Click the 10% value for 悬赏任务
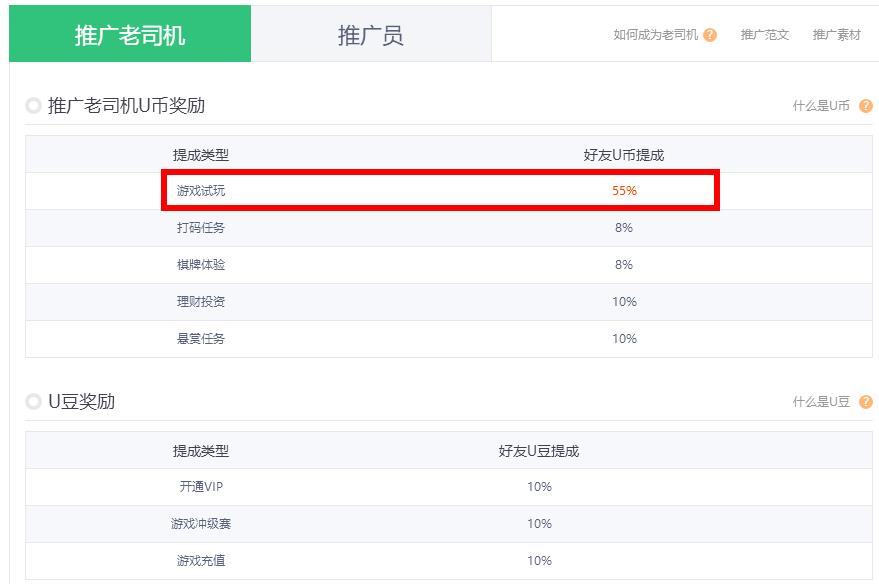879x584 pixels. click(624, 339)
